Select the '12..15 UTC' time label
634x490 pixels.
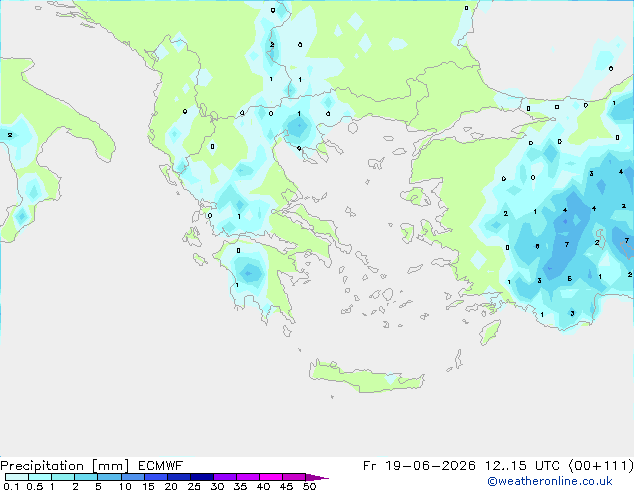click(x=522, y=466)
